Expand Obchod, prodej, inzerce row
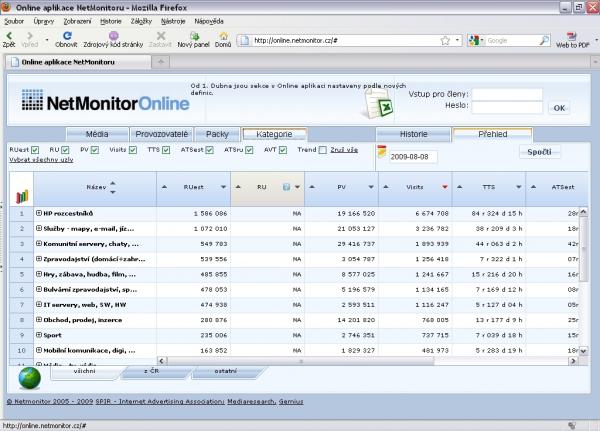 pyautogui.click(x=39, y=320)
